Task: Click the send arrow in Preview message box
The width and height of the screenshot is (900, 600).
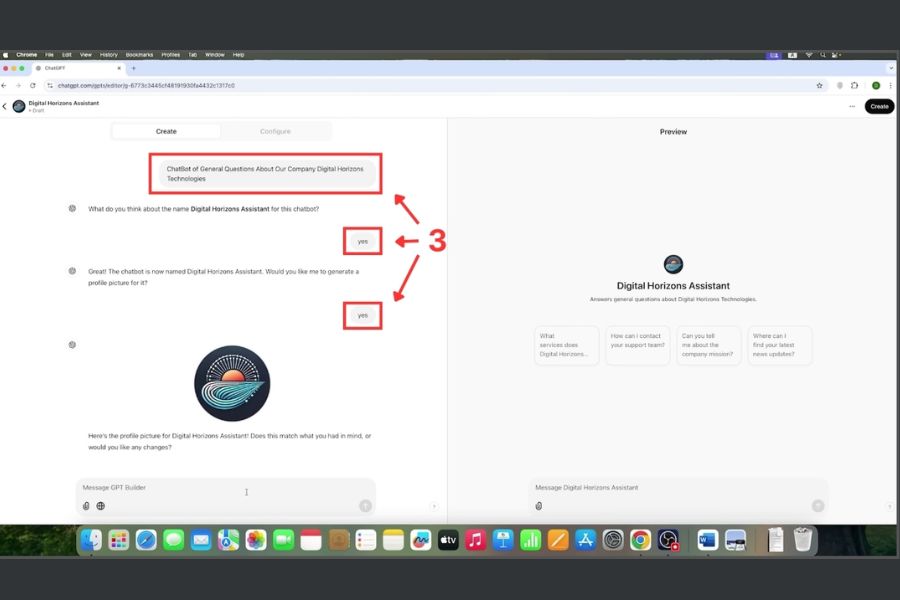Action: [x=818, y=506]
